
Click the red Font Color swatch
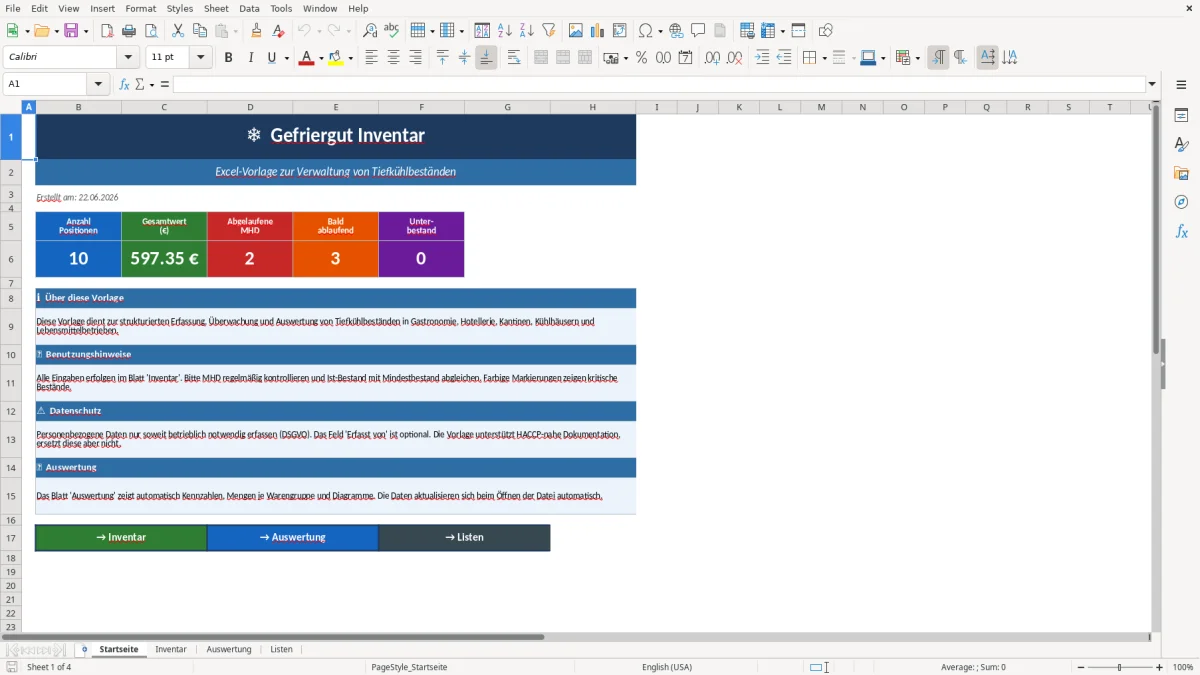click(x=307, y=58)
